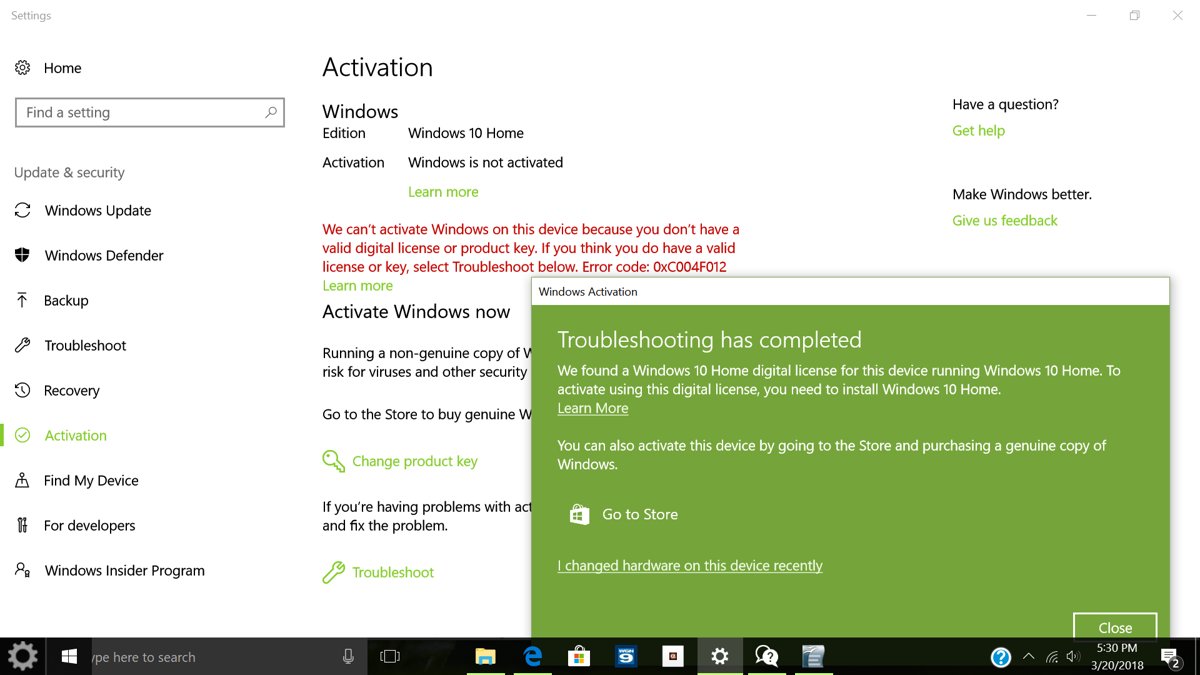
Task: Click the Store bag icon in dialog
Action: click(579, 514)
